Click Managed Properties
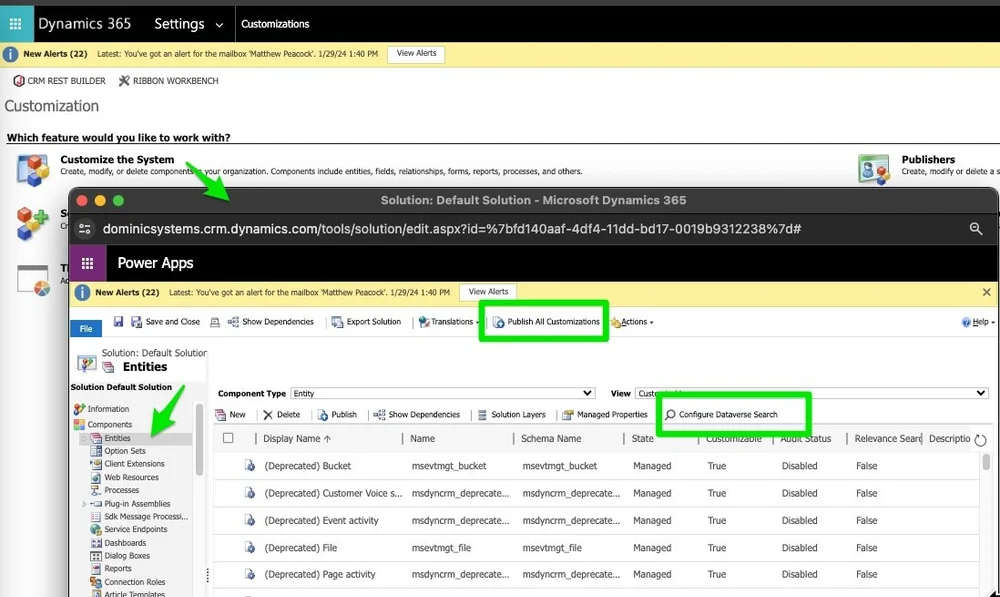 (605, 415)
